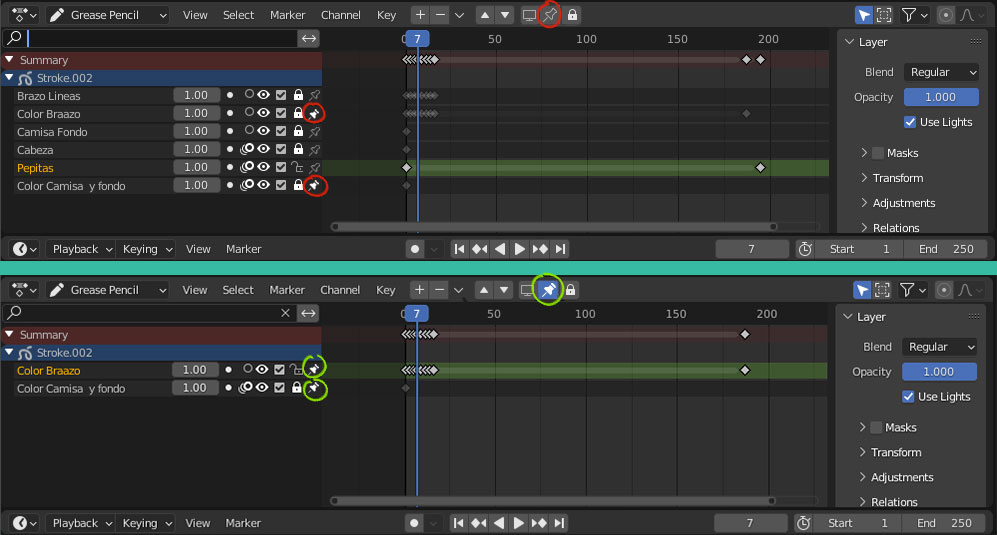This screenshot has height=535, width=997.
Task: Open Channel menu in top header
Action: pos(341,15)
